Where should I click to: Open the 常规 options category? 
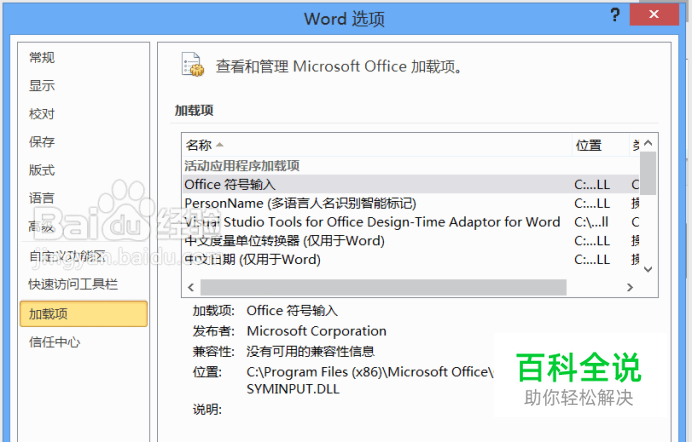[42, 57]
